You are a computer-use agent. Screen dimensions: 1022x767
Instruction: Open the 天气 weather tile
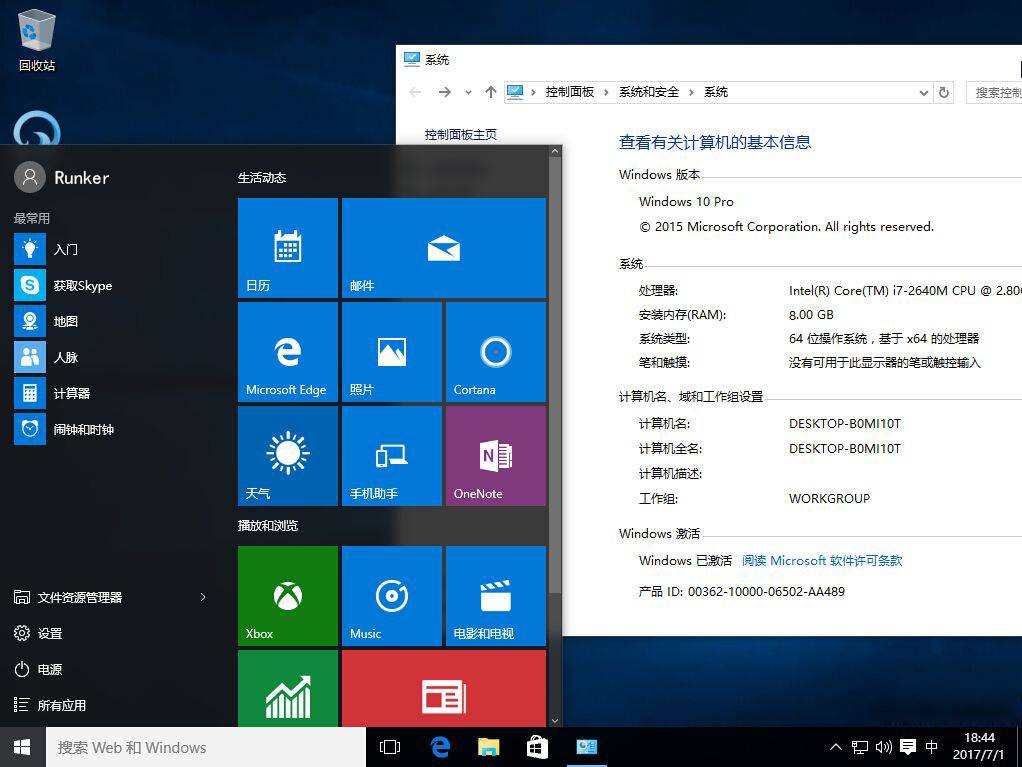(x=287, y=456)
